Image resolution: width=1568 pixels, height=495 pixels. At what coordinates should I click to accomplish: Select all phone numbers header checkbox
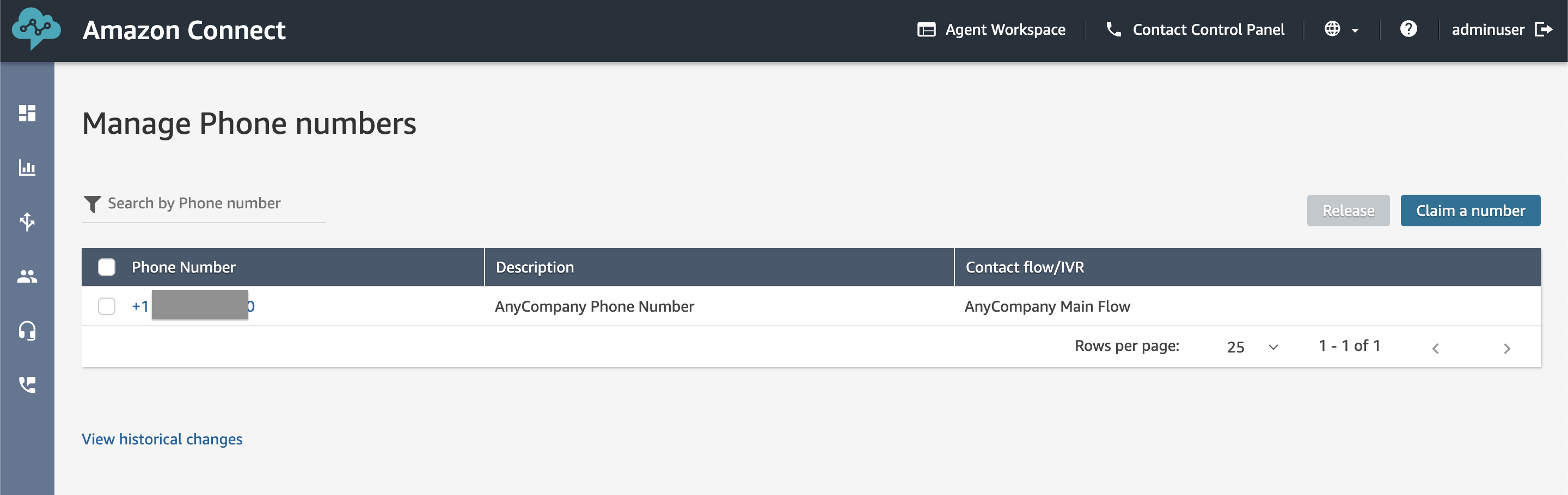pos(107,267)
